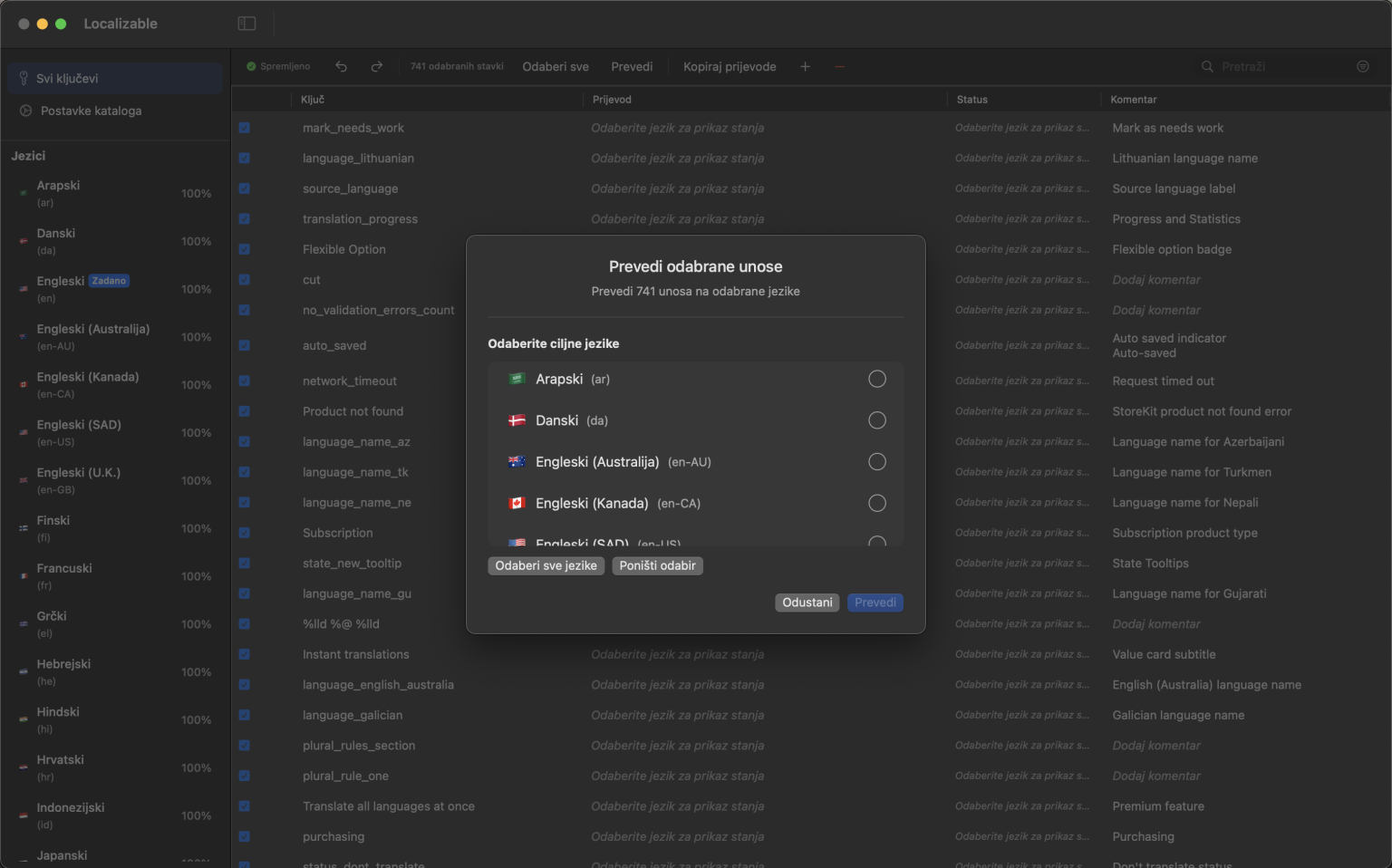
Task: Click the Postavke kataloga icon
Action: click(x=25, y=111)
